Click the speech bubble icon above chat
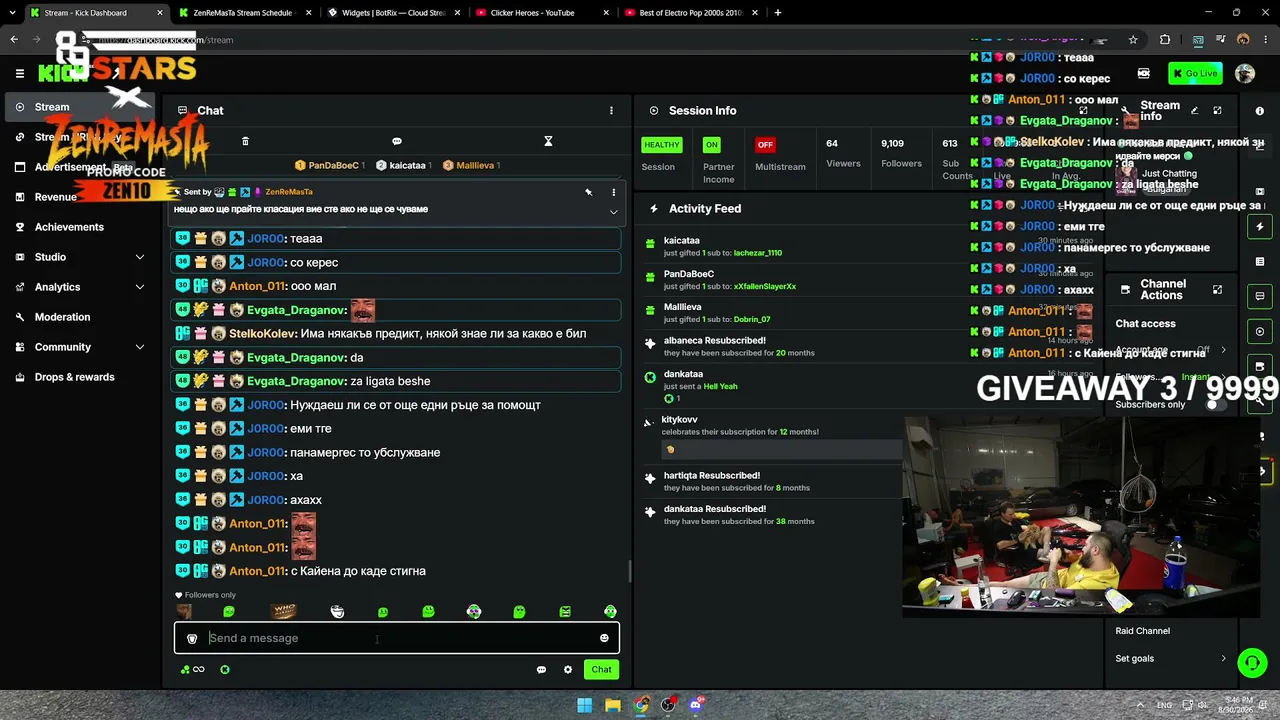Screen dimensions: 1280x720 point(397,141)
